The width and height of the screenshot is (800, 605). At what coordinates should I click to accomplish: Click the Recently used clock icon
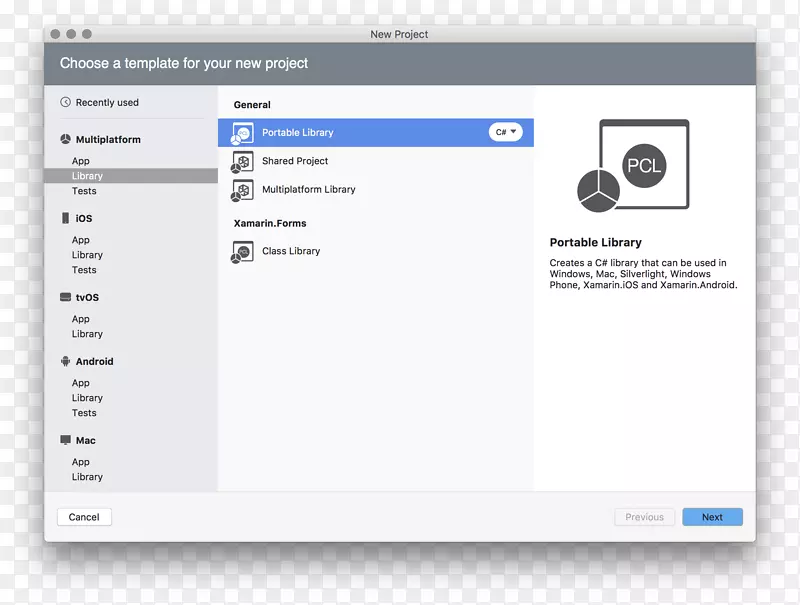[67, 101]
